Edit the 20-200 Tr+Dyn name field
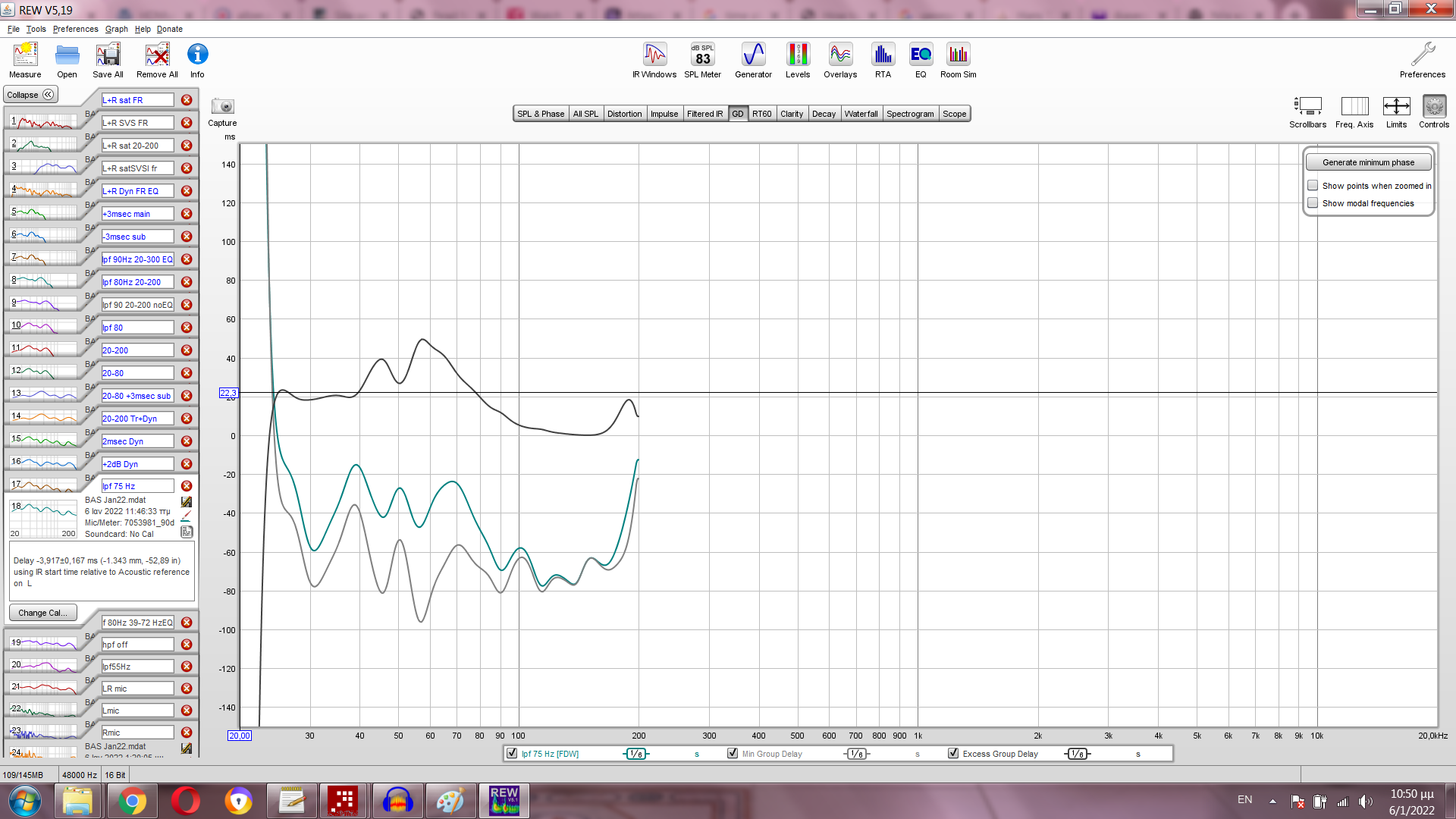Image resolution: width=1456 pixels, height=819 pixels. click(137, 419)
